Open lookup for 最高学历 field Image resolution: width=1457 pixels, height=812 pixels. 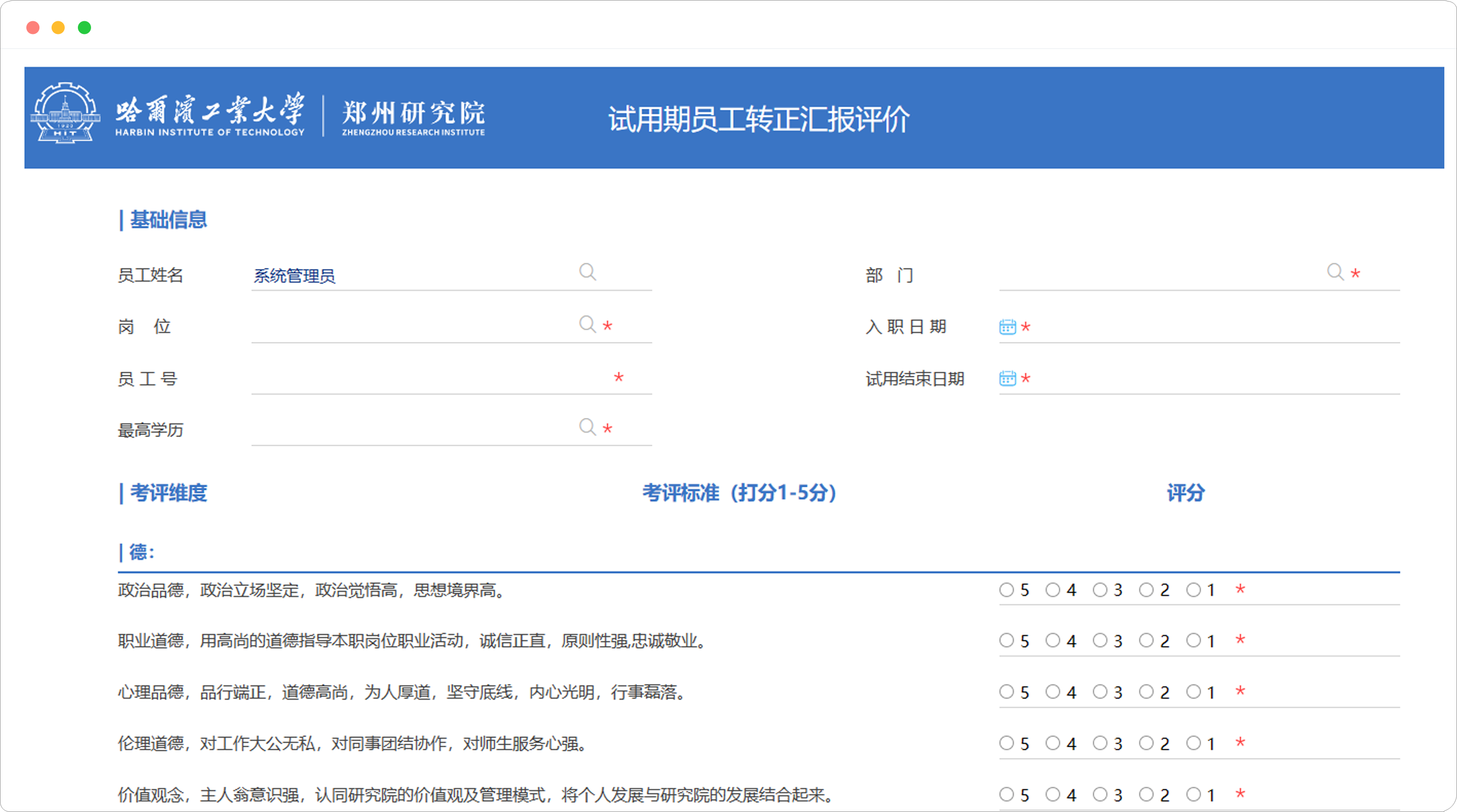coord(588,427)
